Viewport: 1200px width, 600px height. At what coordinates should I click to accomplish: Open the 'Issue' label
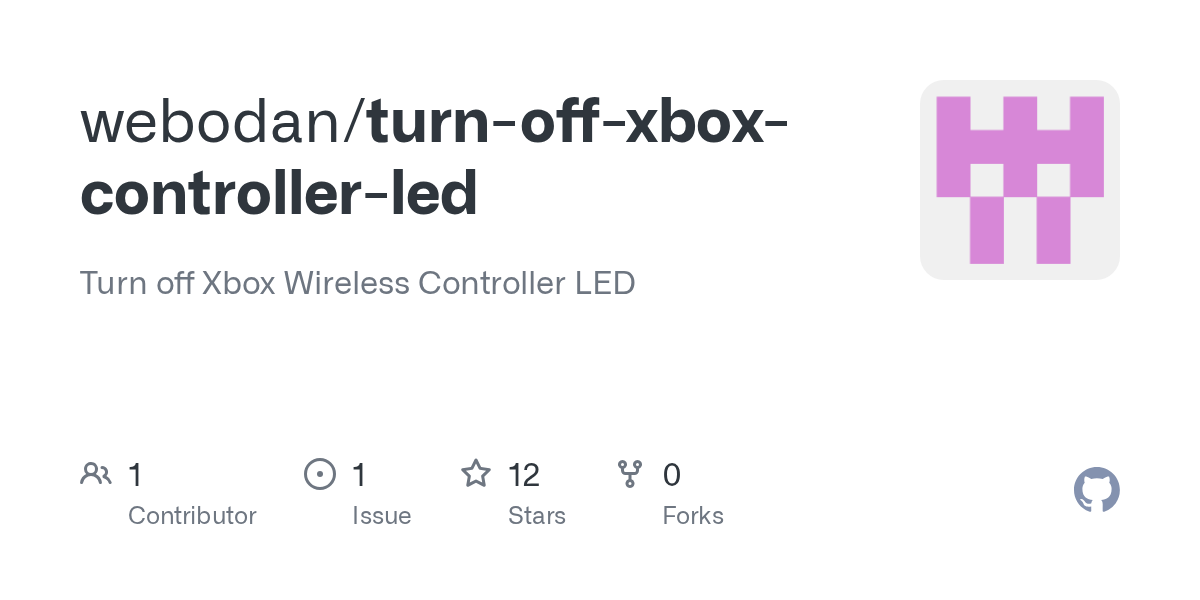click(x=381, y=516)
